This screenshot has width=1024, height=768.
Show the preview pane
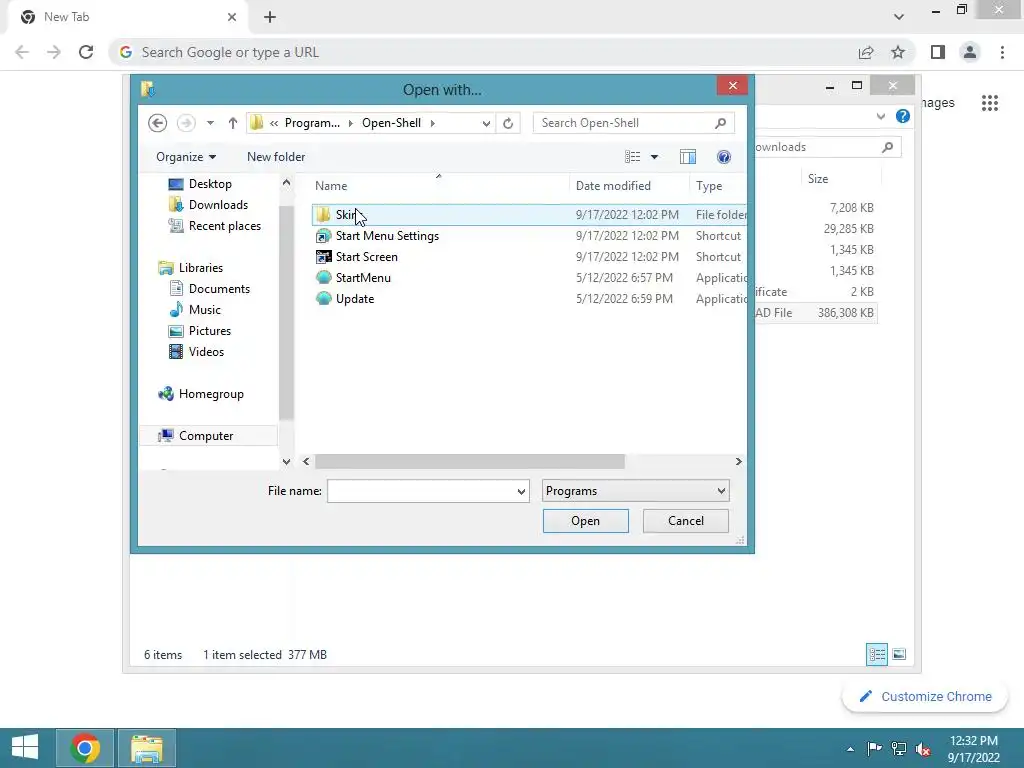coord(688,157)
